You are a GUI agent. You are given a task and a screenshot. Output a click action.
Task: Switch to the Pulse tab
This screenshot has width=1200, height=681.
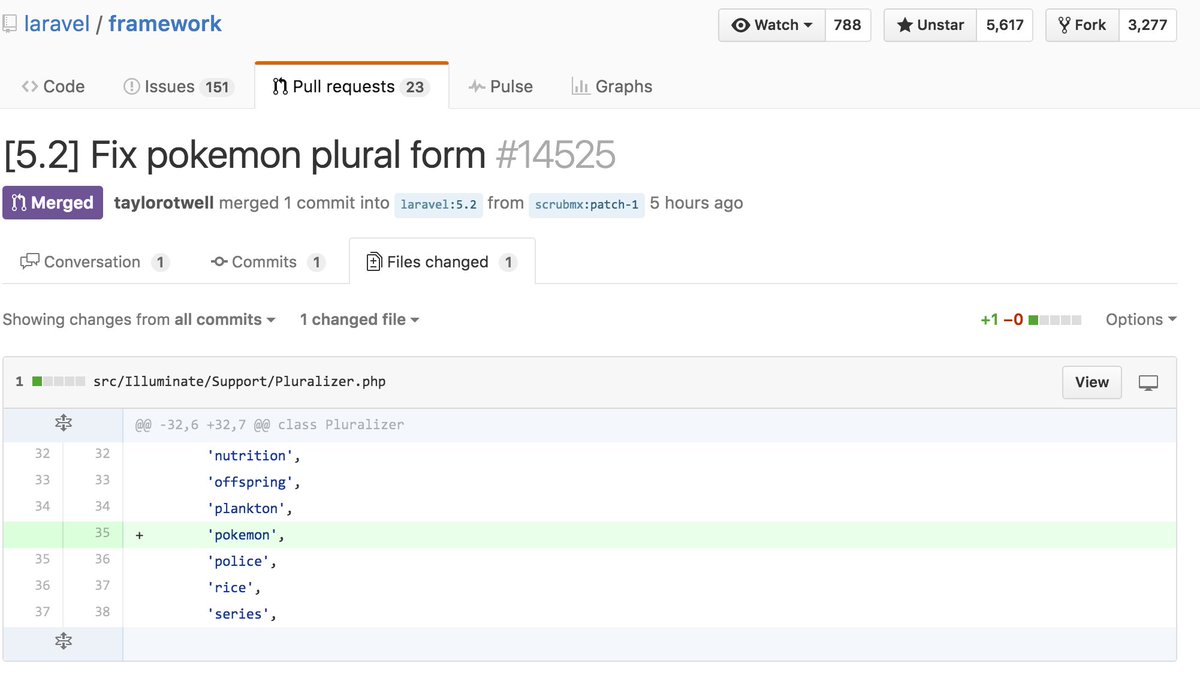click(501, 87)
